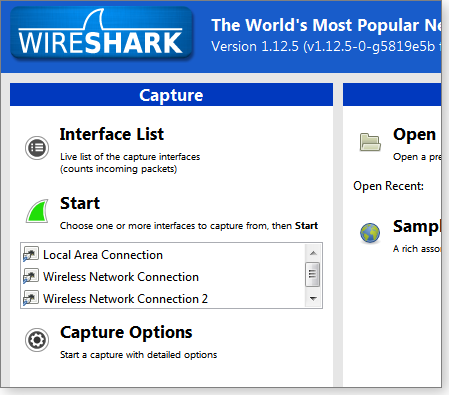Click the green shark fin Start icon
Viewport: 449px width, 395px height.
37,211
